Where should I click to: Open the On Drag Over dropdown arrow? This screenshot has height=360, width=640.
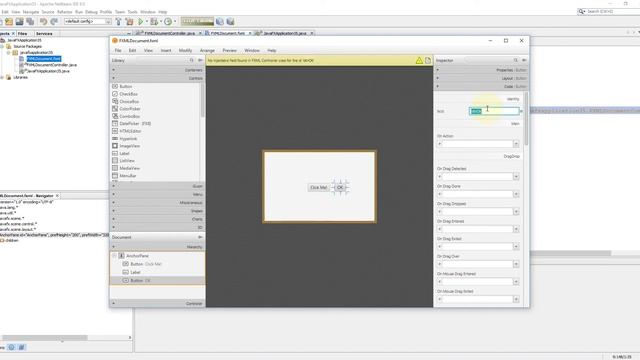[516, 264]
